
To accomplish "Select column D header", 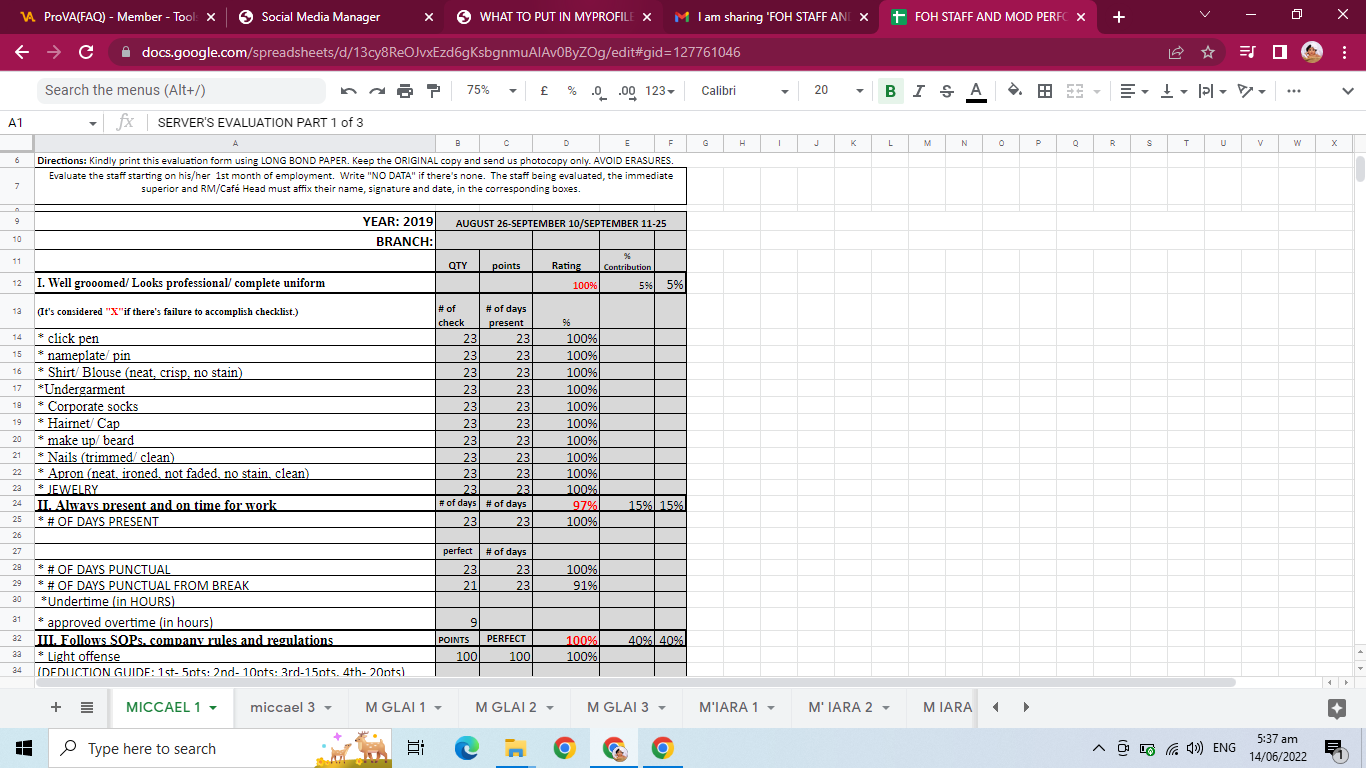I will point(566,144).
